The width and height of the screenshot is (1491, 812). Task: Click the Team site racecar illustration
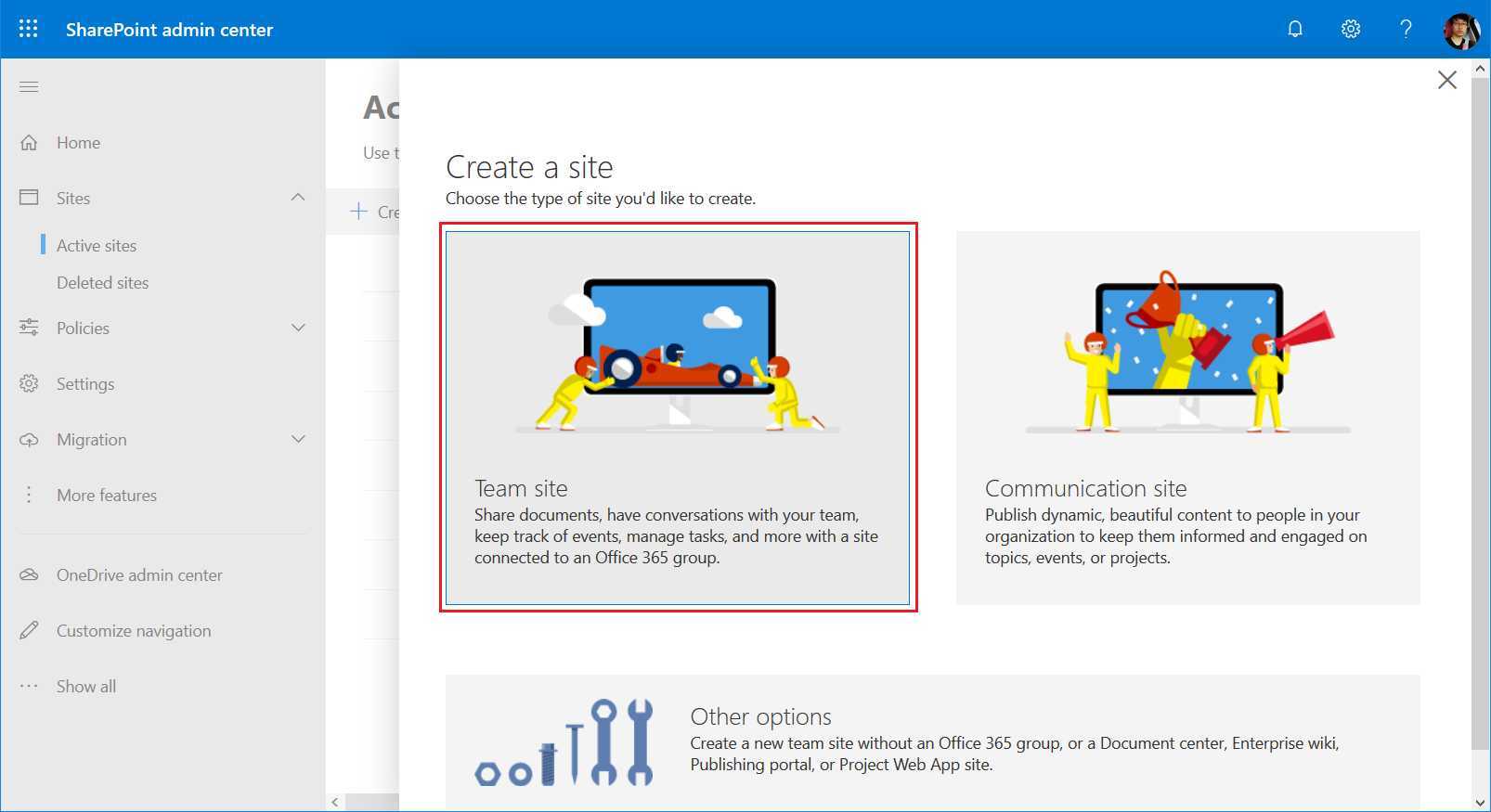click(678, 355)
